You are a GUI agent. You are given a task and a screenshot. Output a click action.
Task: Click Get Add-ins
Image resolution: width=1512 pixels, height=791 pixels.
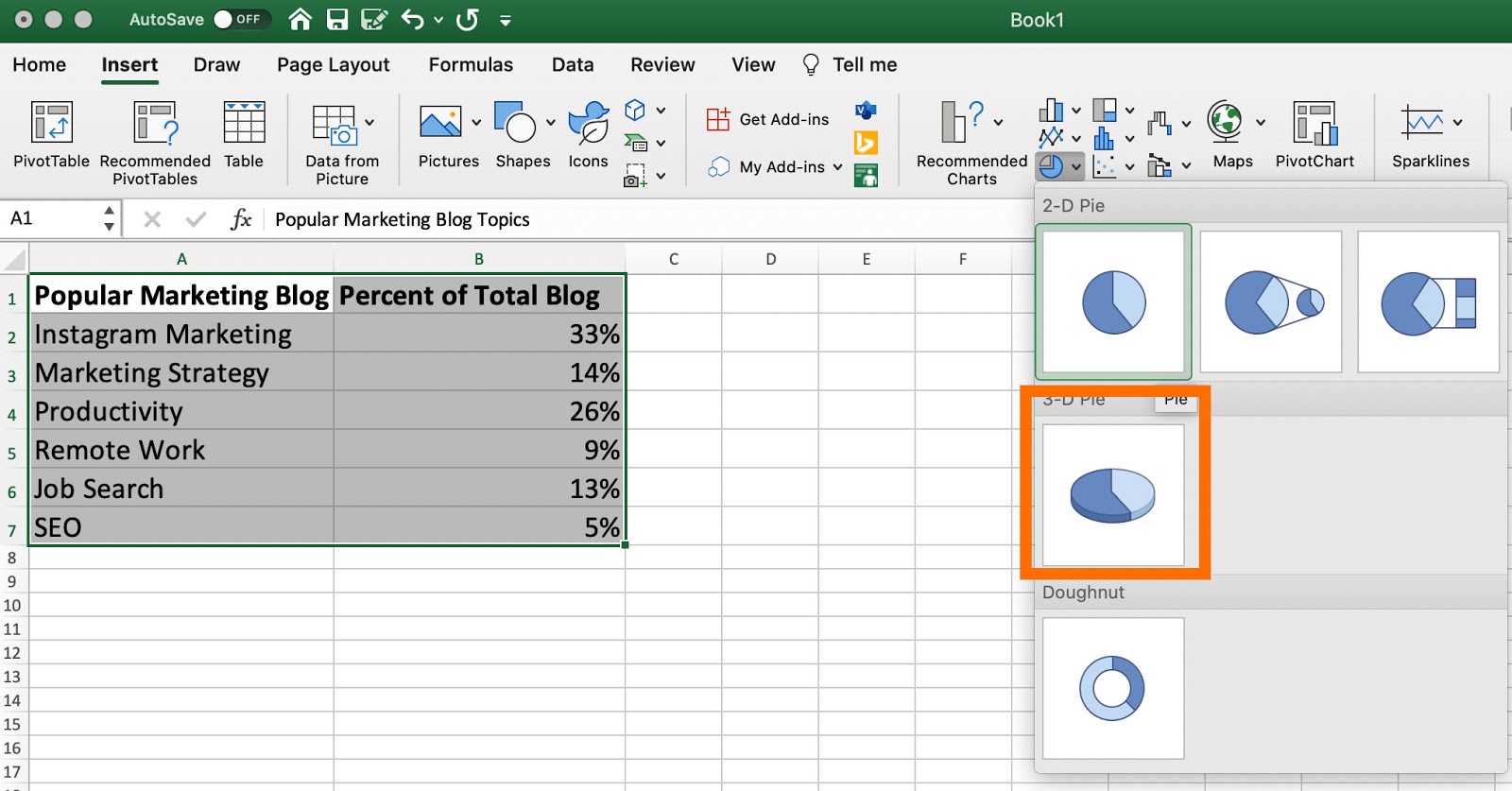[767, 119]
